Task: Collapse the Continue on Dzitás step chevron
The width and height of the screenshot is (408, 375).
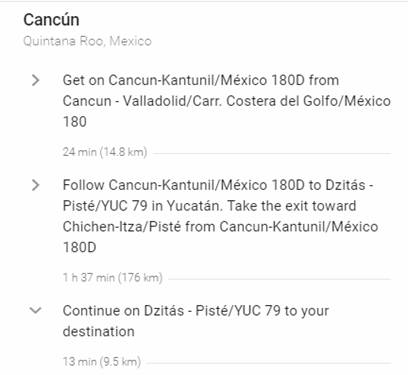Action: point(35,310)
